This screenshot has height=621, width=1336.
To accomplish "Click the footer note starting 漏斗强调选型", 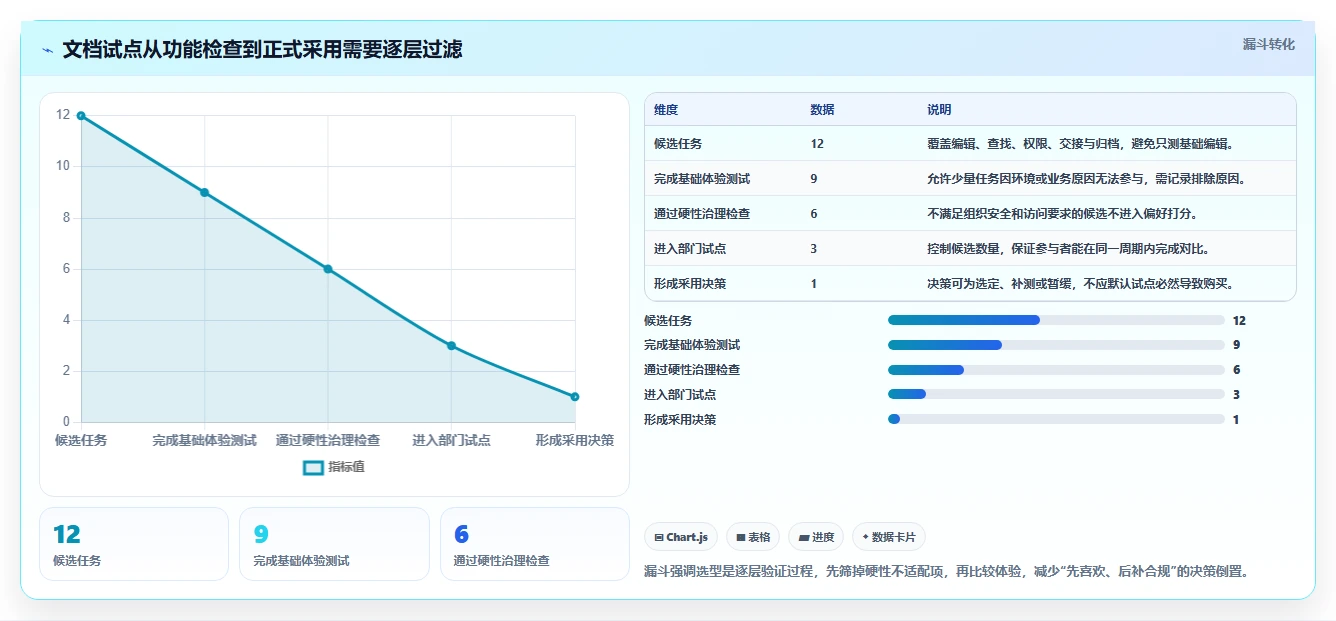I will tap(947, 572).
